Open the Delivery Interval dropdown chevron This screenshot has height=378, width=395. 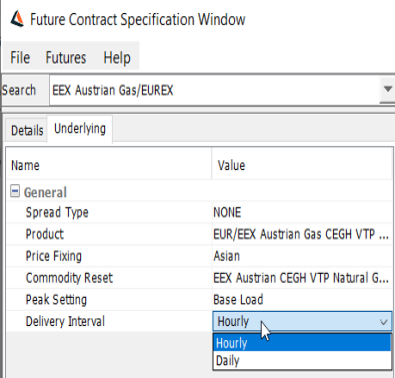(384, 322)
